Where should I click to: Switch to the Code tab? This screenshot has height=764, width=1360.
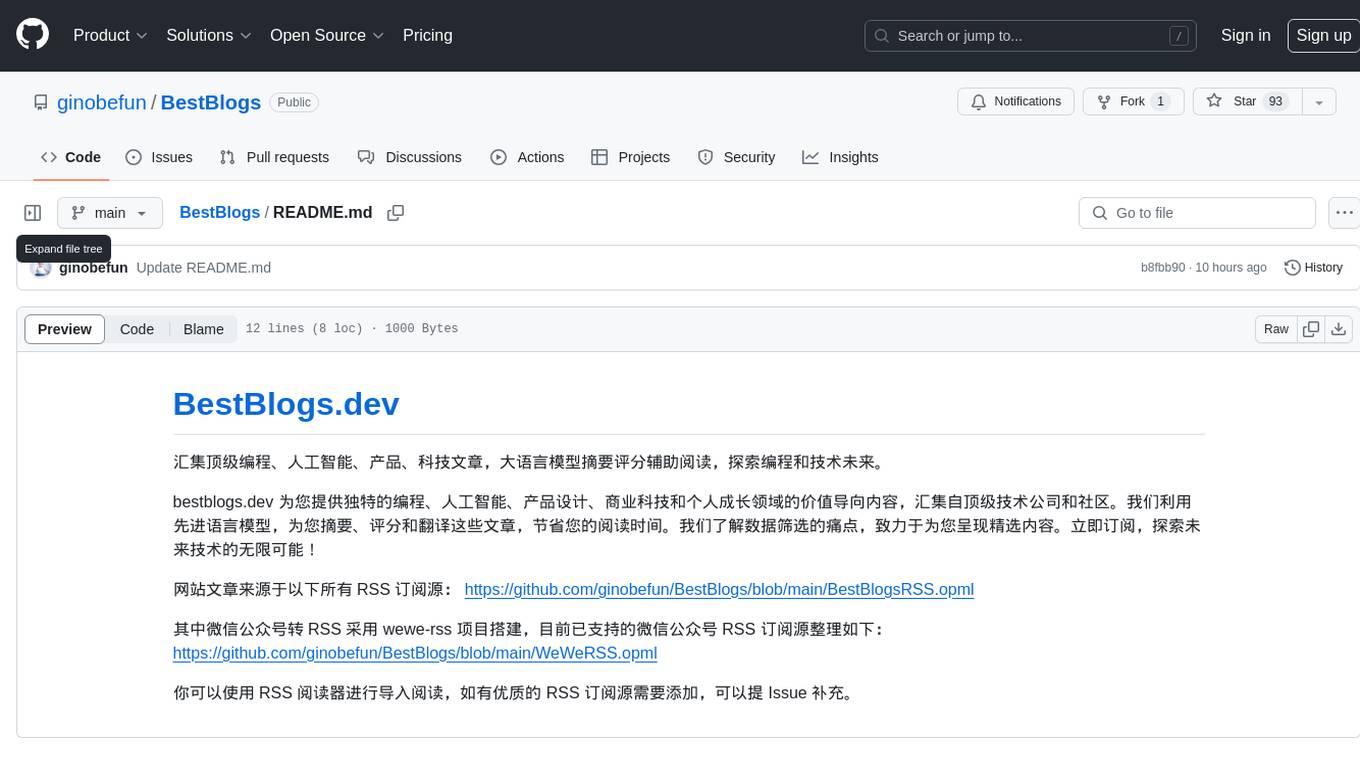click(x=71, y=157)
